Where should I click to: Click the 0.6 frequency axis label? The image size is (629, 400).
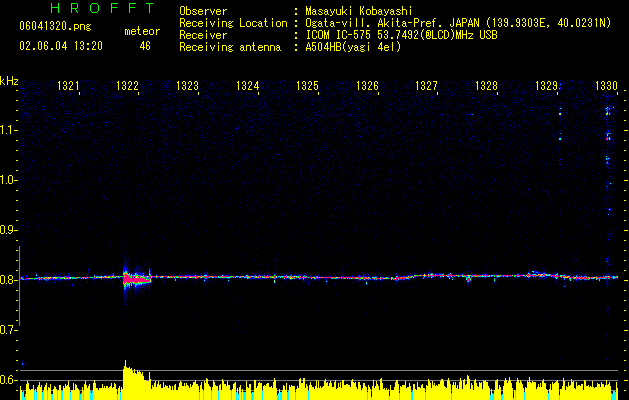point(9,380)
